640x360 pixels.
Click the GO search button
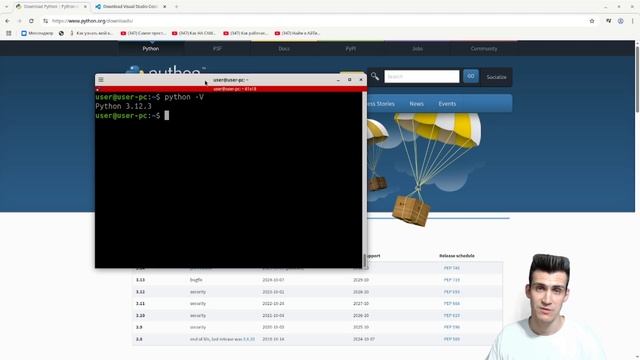(x=471, y=76)
